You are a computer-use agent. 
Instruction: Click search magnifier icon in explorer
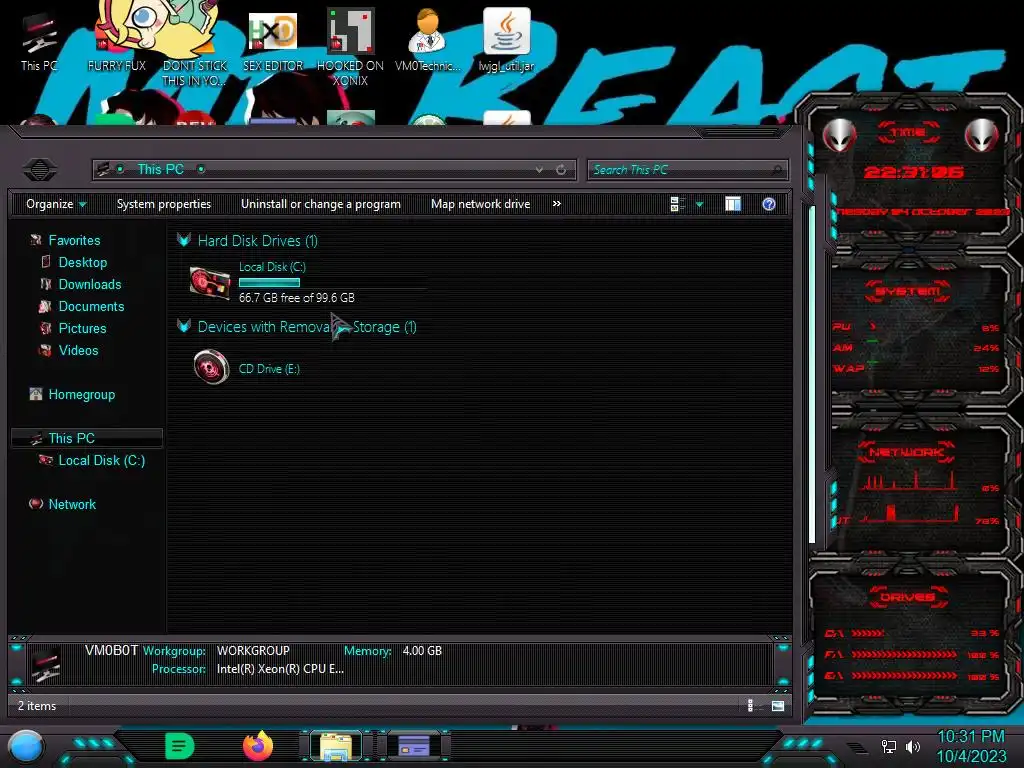coord(777,170)
